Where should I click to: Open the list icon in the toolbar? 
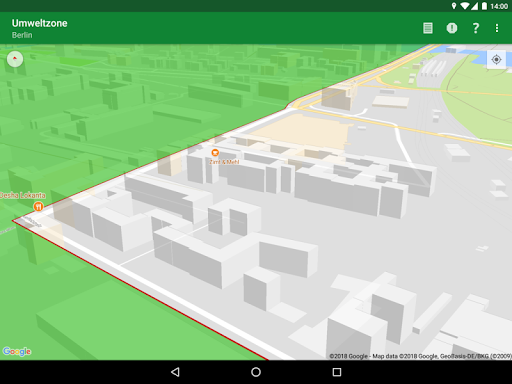point(428,28)
